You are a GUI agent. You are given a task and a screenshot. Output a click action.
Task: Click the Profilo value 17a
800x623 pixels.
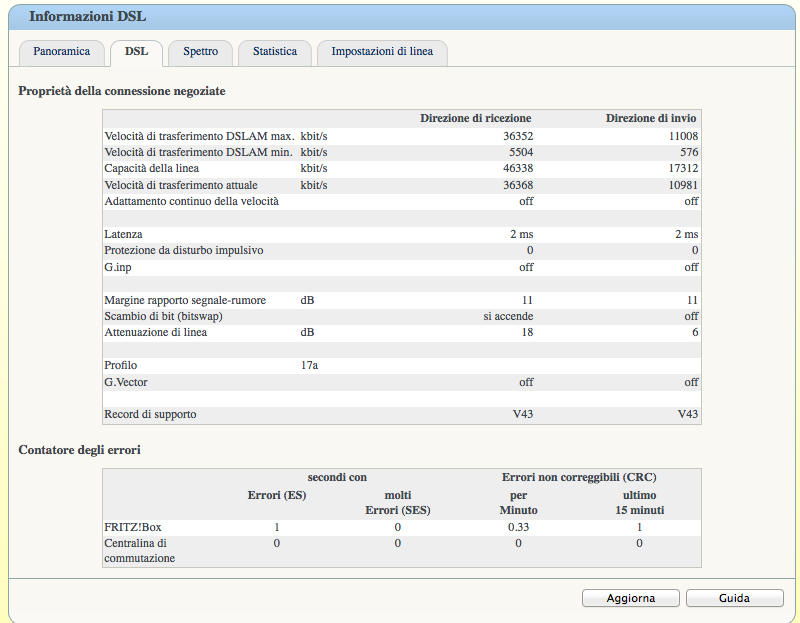click(309, 365)
